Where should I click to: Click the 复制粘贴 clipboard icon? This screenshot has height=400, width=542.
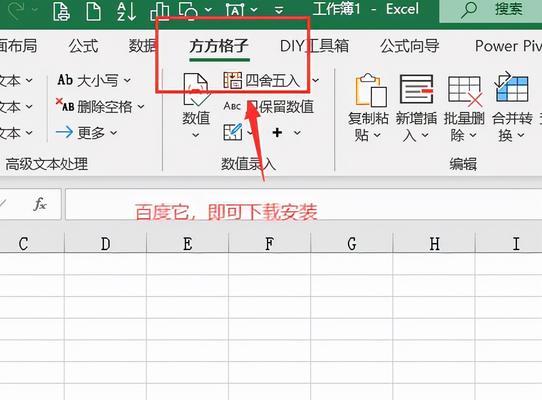pos(371,90)
